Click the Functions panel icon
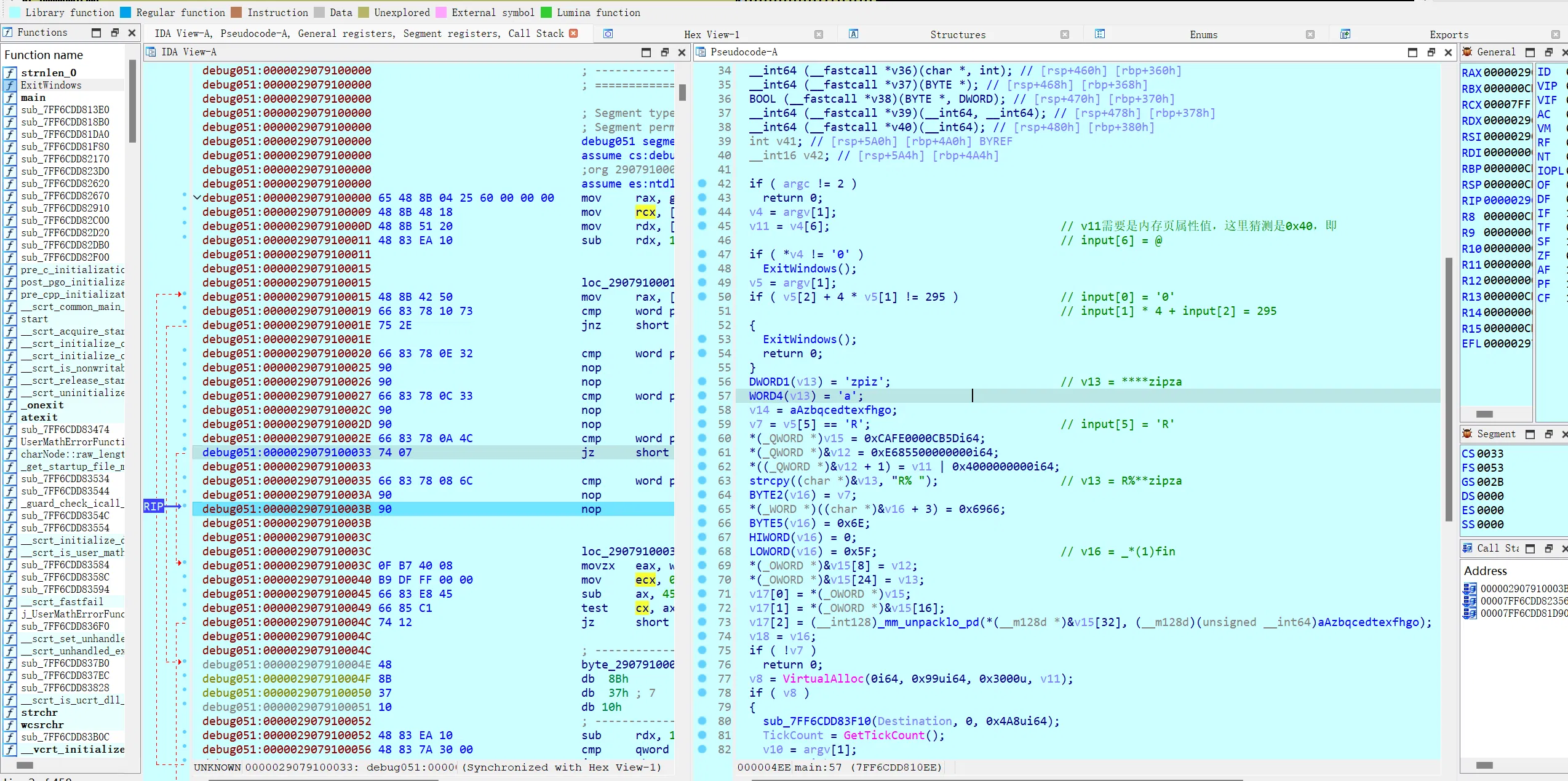 [x=7, y=32]
